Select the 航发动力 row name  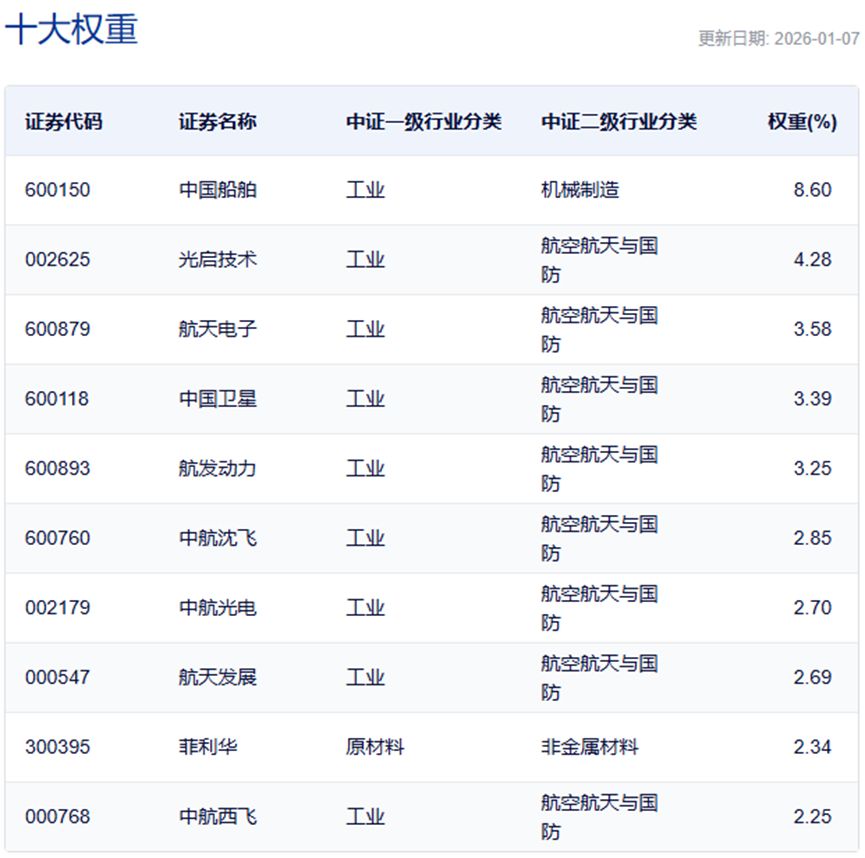[217, 468]
